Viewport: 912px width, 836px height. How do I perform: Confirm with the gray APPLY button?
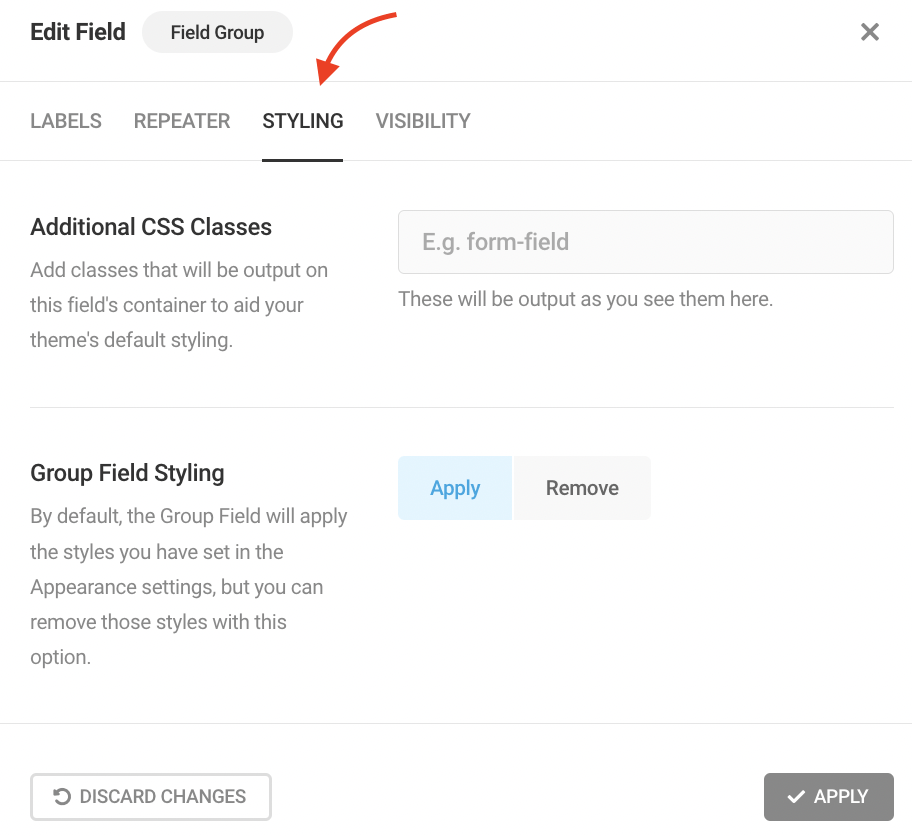tap(829, 797)
